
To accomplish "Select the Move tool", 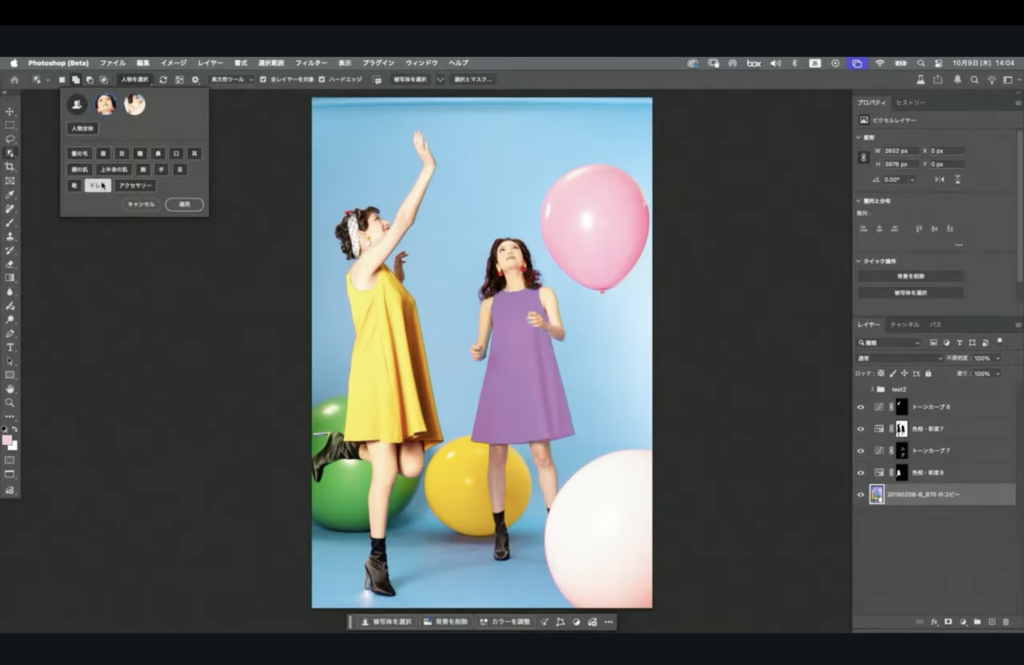I will 10,111.
